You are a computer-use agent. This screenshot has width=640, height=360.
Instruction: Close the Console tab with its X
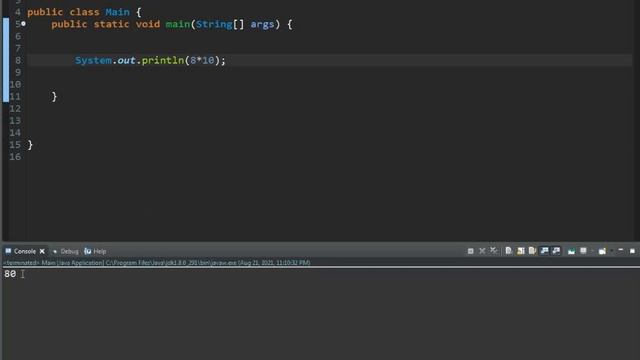(x=42, y=251)
